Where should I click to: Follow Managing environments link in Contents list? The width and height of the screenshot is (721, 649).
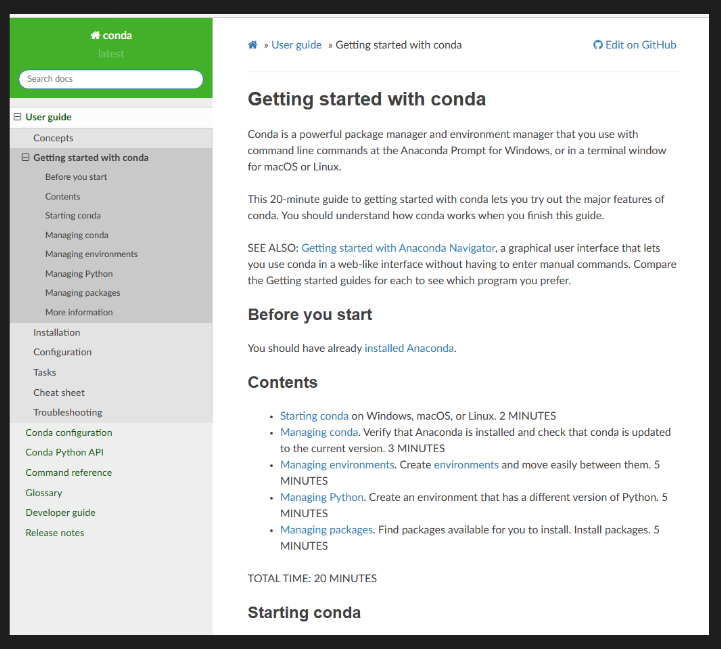337,465
